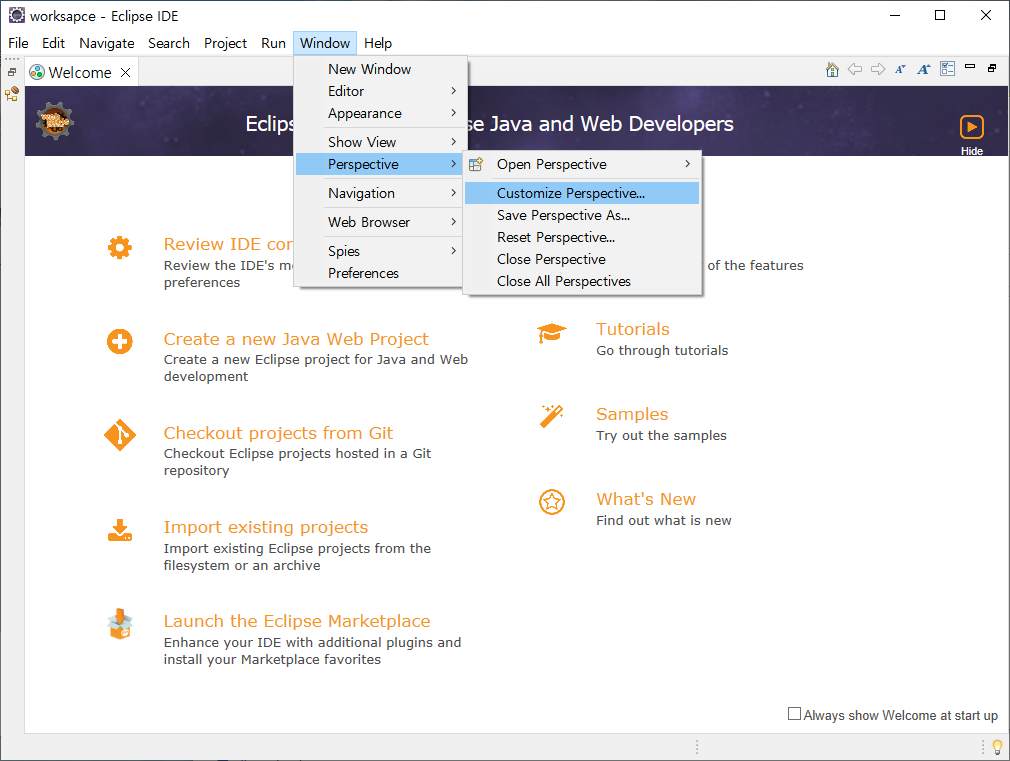1010x761 pixels.
Task: Click the What's New star icon
Action: pos(552,502)
